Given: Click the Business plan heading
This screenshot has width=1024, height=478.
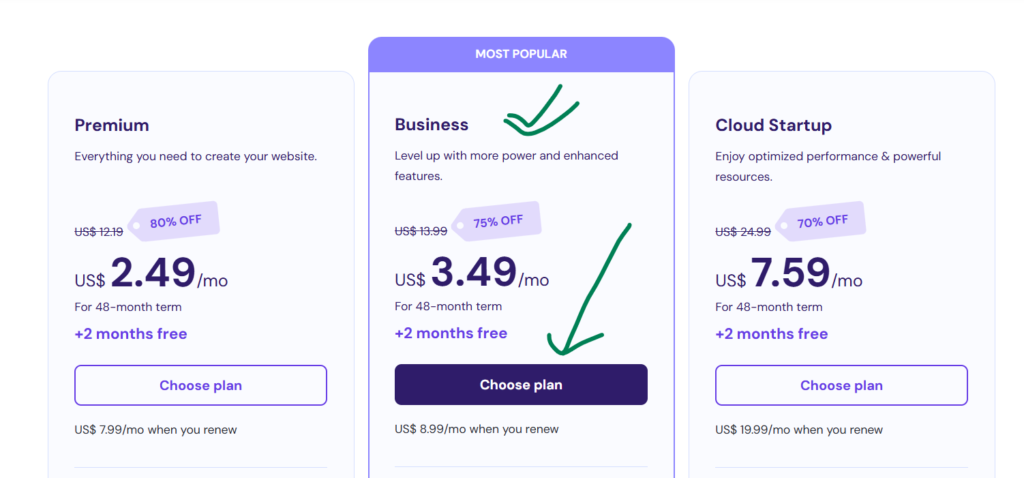Looking at the screenshot, I should click(431, 125).
